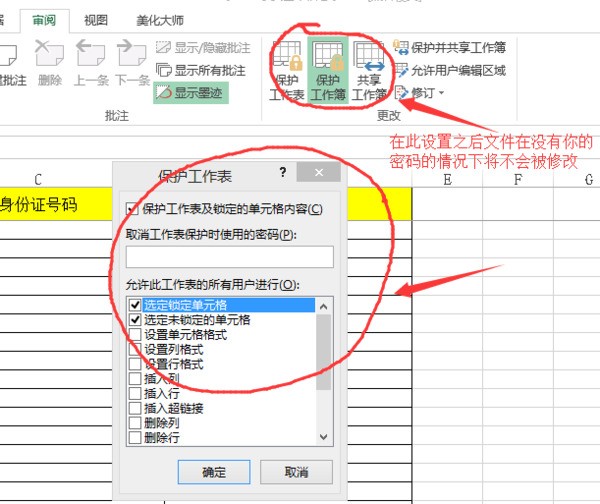Click the 取消 (Cancel) button
600x504 pixels.
point(296,472)
